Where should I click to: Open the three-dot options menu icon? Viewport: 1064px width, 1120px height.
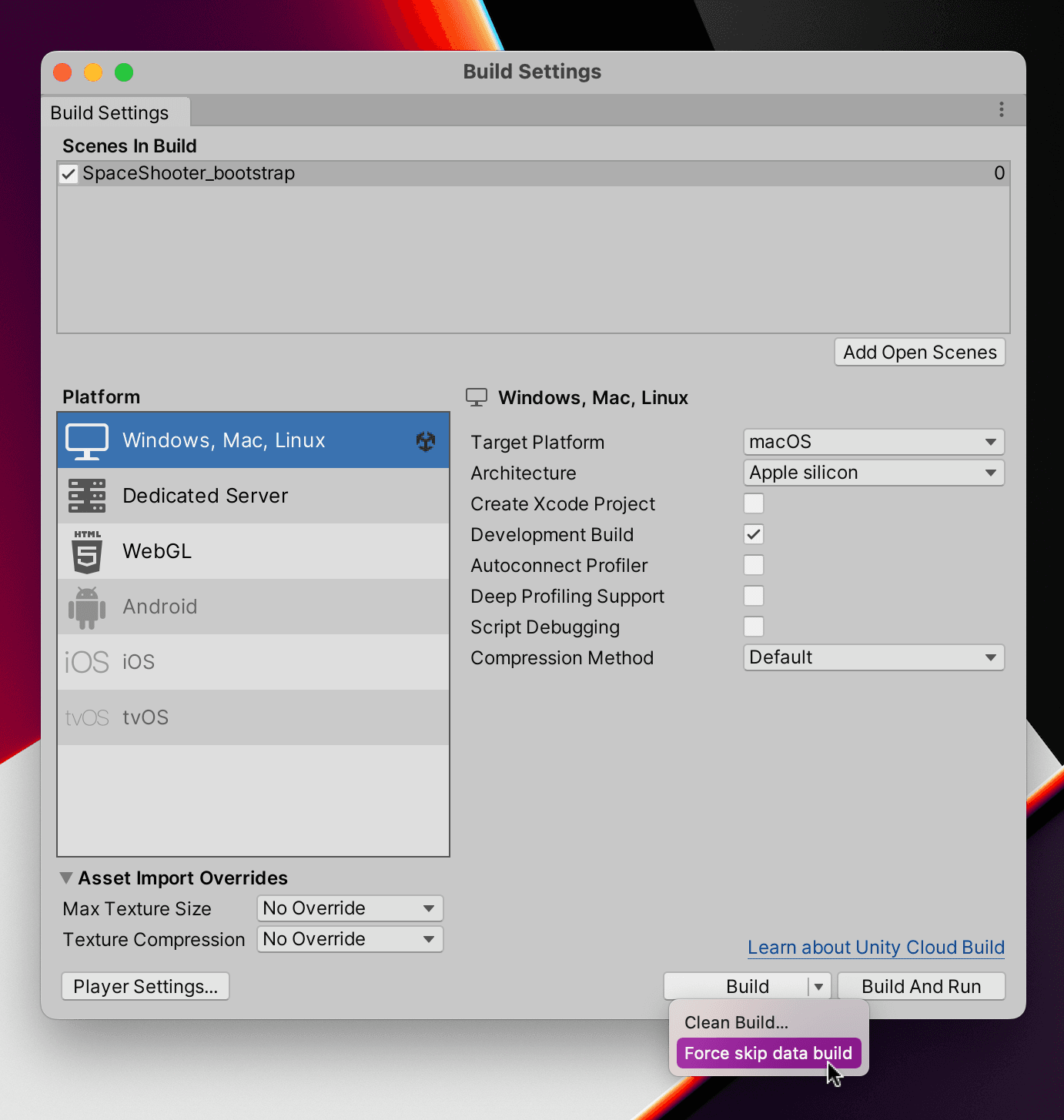(1001, 109)
